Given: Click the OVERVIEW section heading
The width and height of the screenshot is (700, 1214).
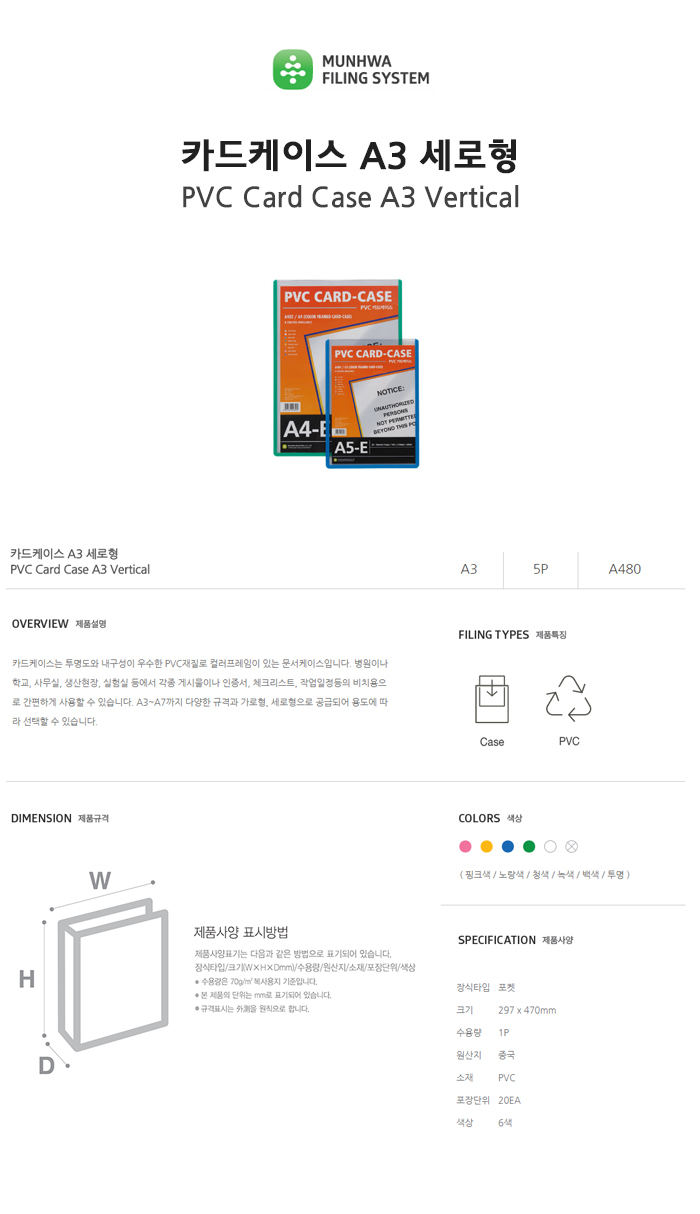Looking at the screenshot, I should 40,624.
